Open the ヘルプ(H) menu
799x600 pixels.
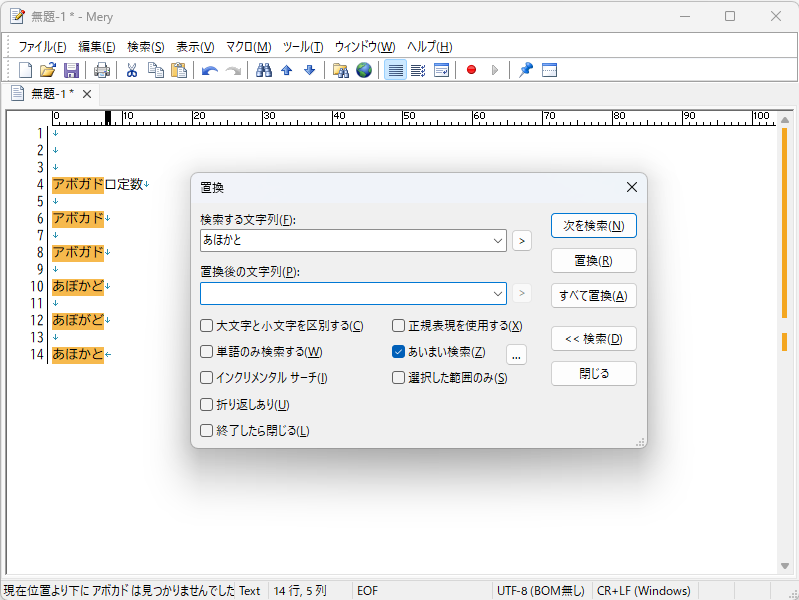(x=430, y=47)
